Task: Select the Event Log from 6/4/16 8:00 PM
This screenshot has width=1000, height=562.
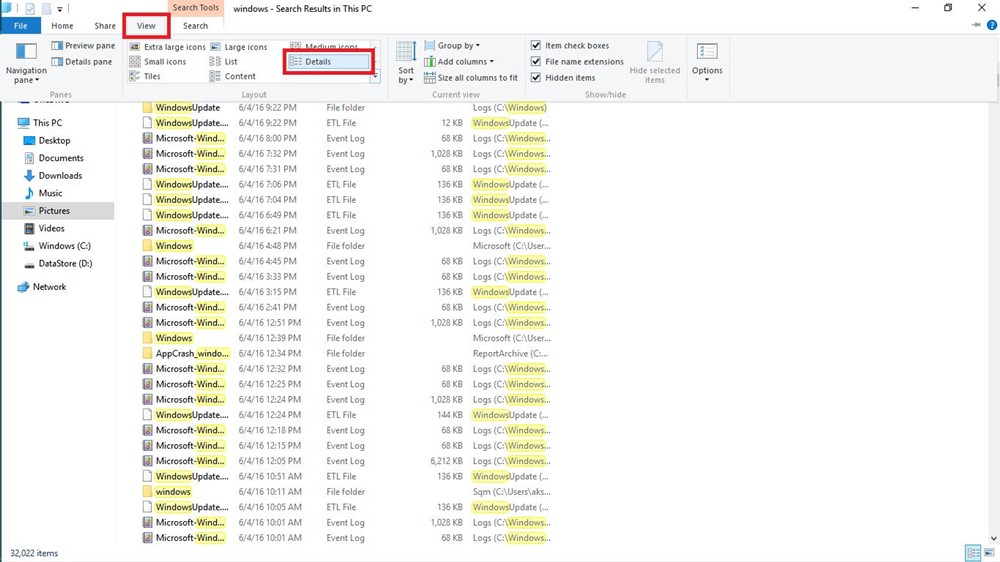Action: pos(346,138)
